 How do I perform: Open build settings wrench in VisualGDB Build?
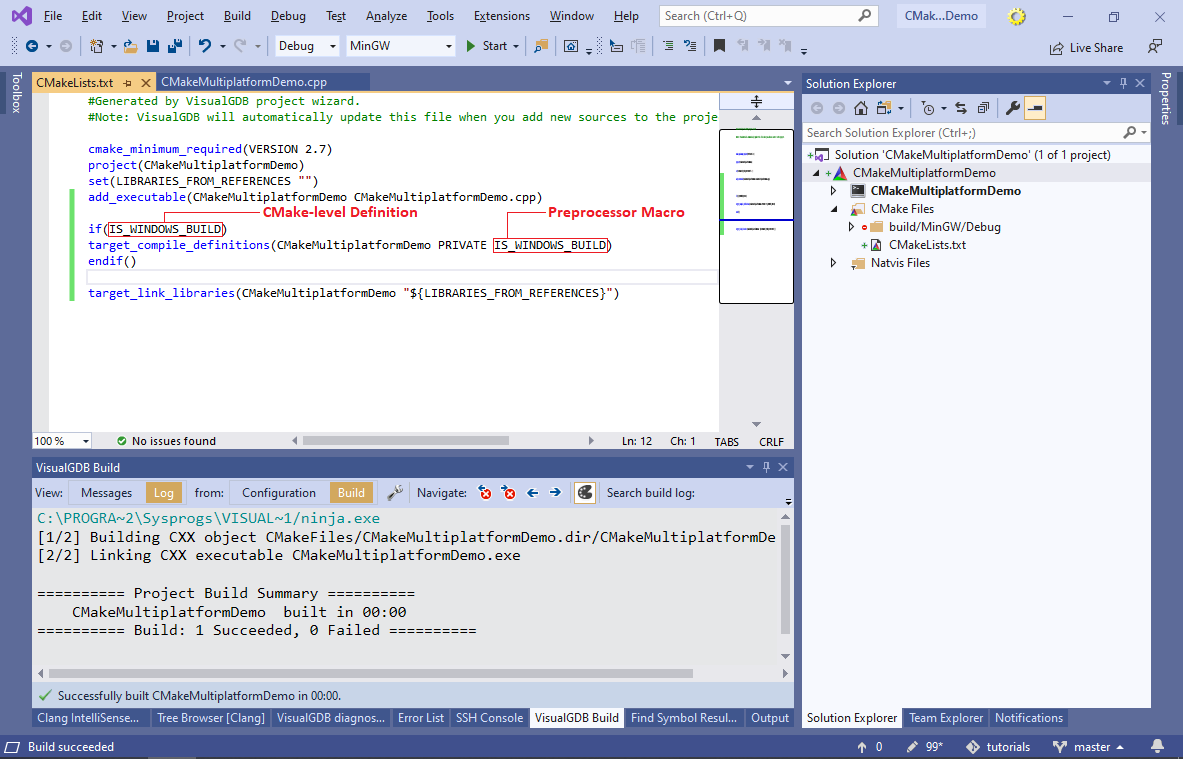click(395, 492)
